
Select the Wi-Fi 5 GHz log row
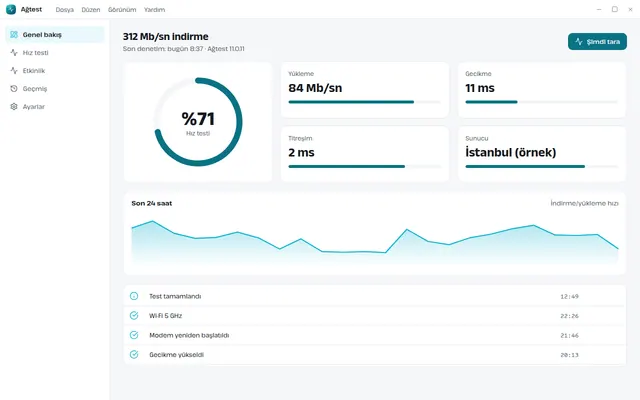click(x=375, y=316)
